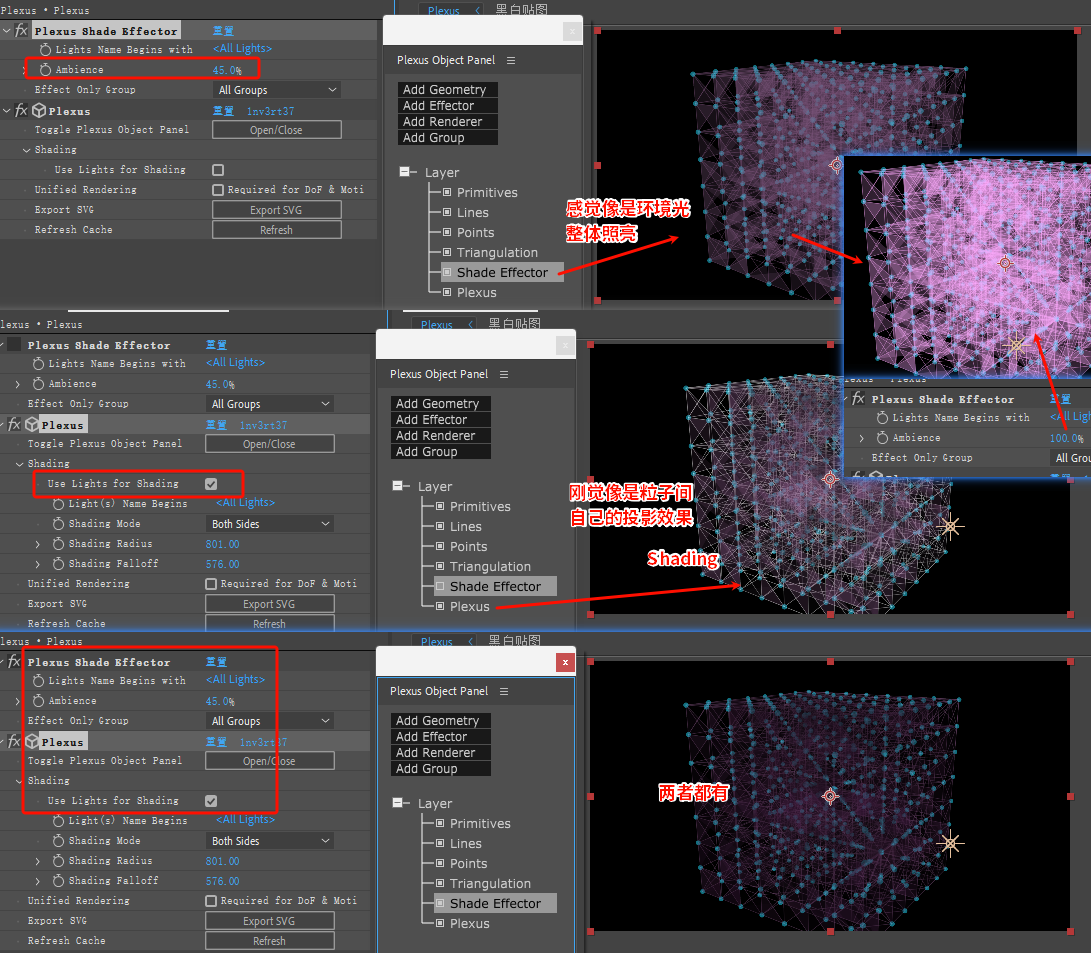Open hamburger menu of middle Plexus Object Panel
The image size is (1091, 953).
point(504,374)
